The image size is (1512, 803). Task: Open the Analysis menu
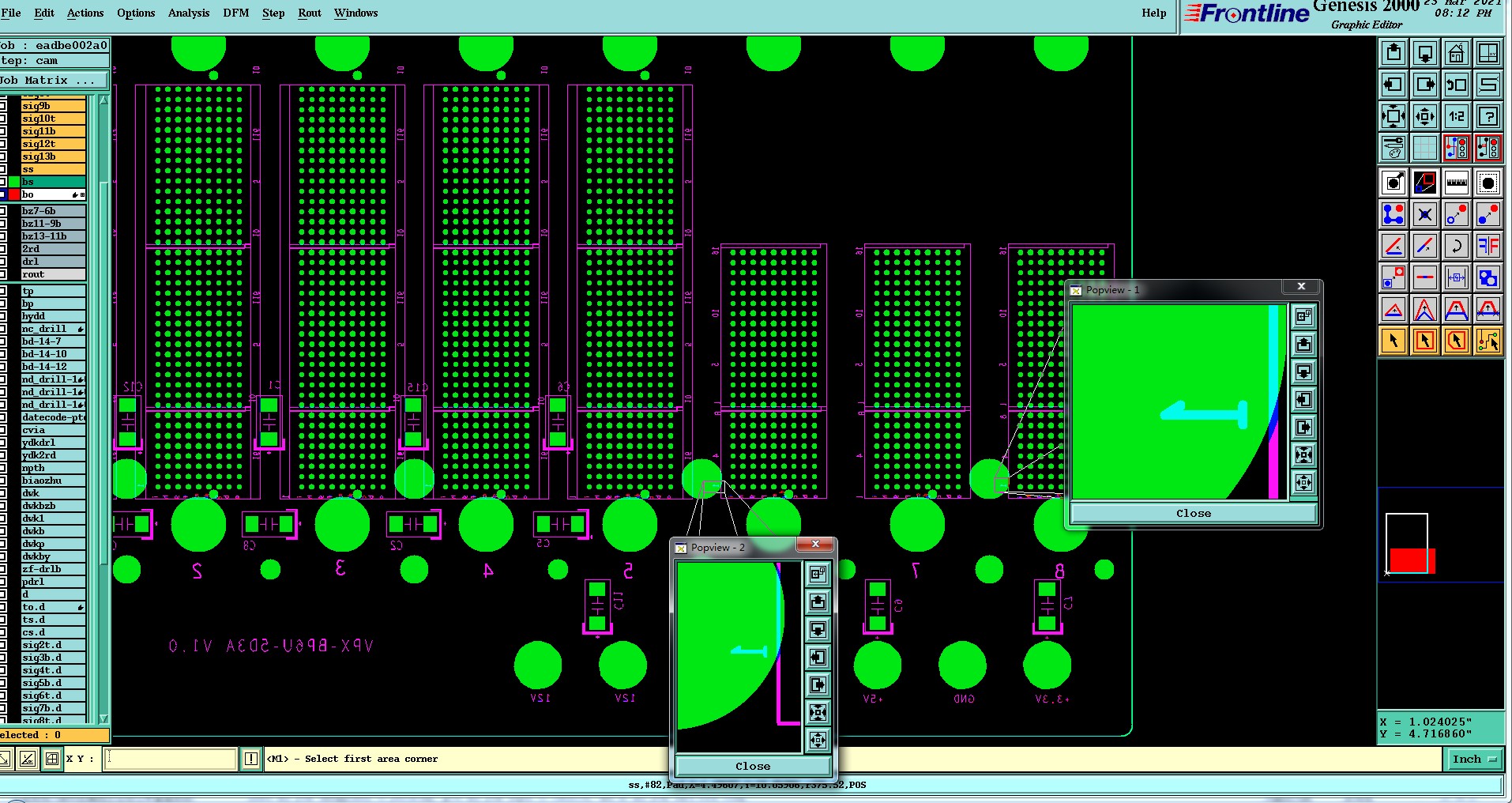point(189,13)
